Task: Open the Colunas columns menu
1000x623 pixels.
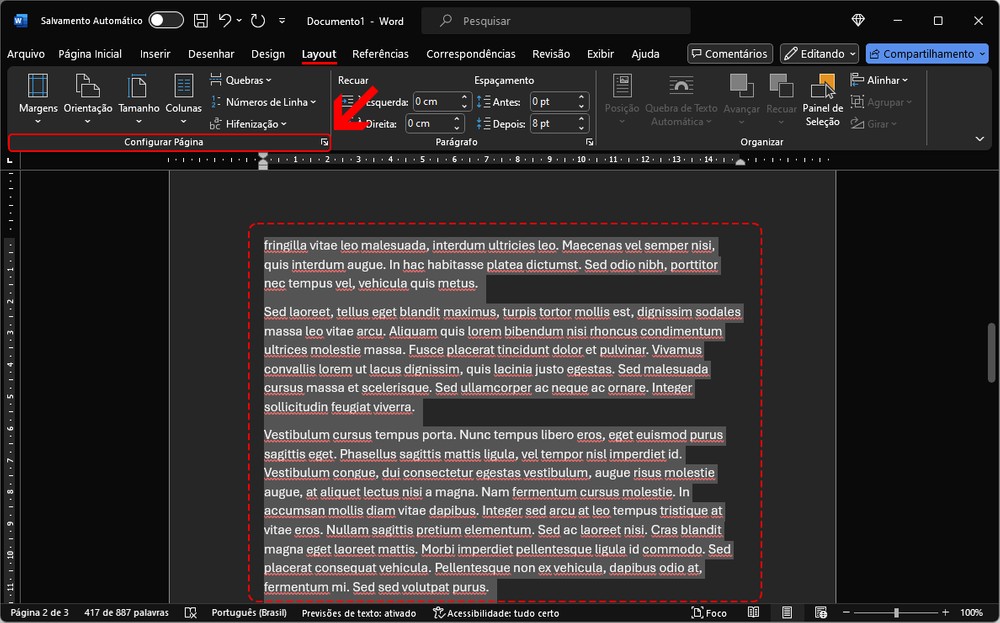Action: (183, 98)
